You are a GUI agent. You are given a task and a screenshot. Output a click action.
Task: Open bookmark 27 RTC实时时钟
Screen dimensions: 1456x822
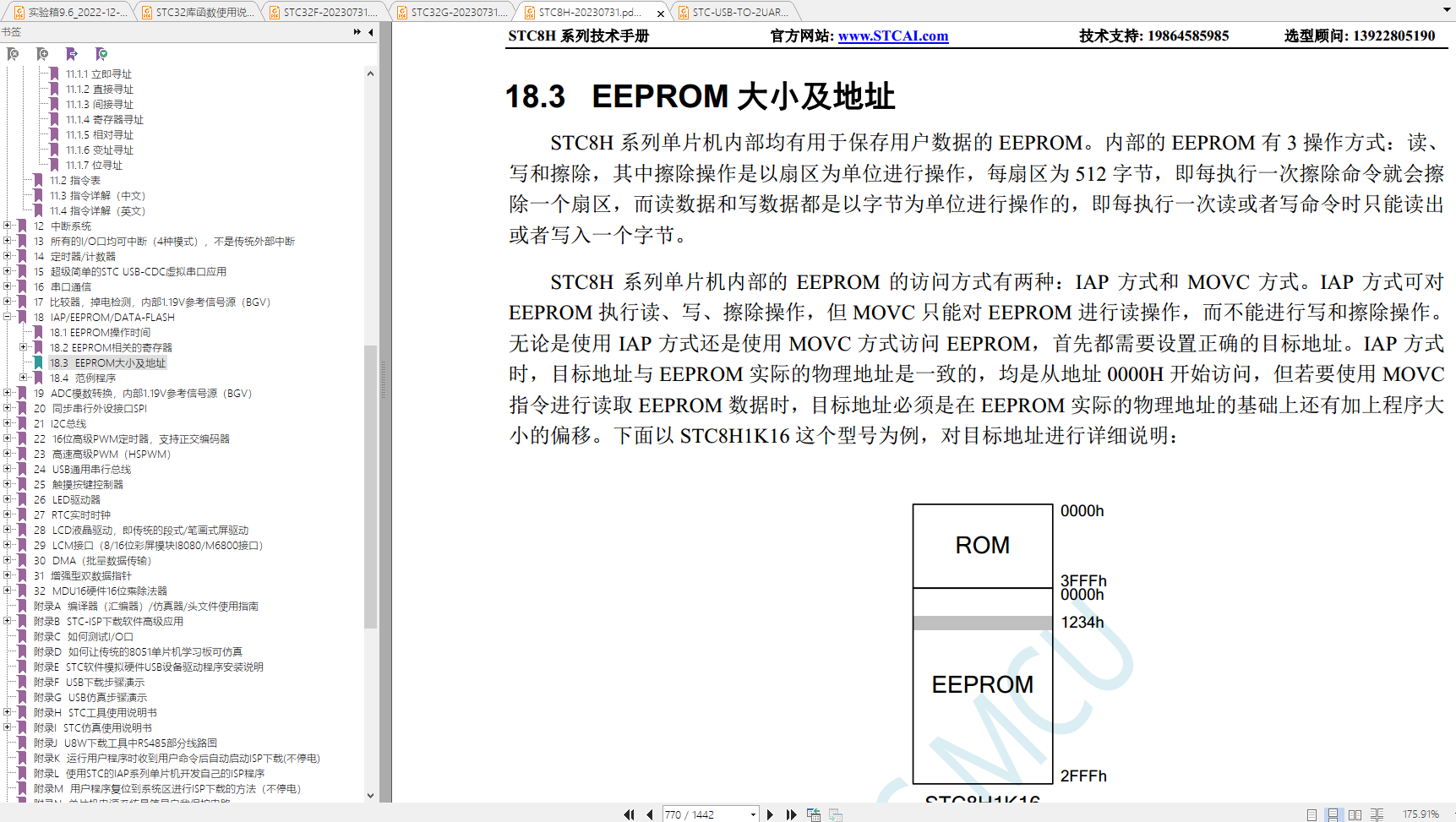coord(72,515)
